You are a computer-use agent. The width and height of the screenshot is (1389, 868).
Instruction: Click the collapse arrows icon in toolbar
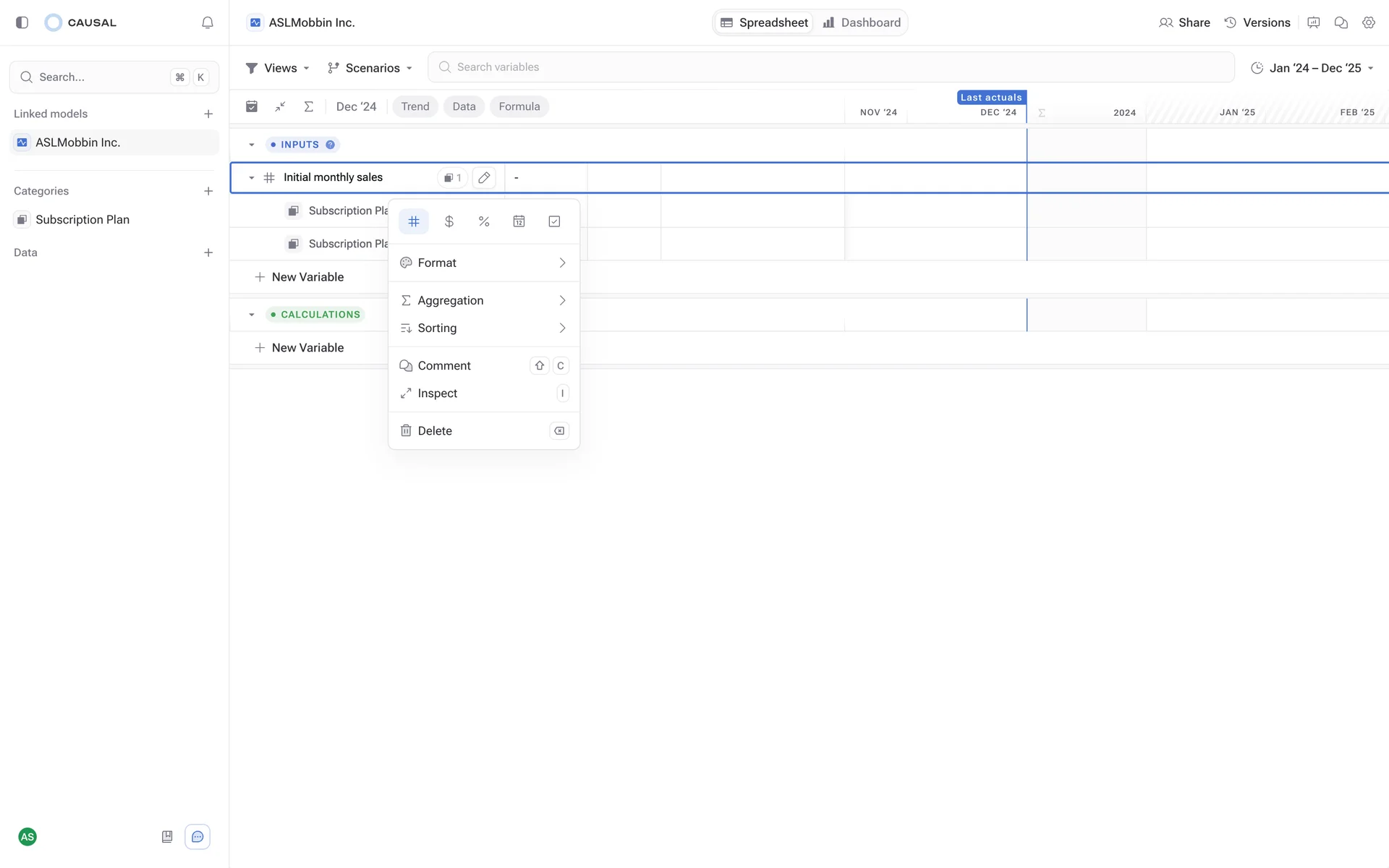(280, 106)
